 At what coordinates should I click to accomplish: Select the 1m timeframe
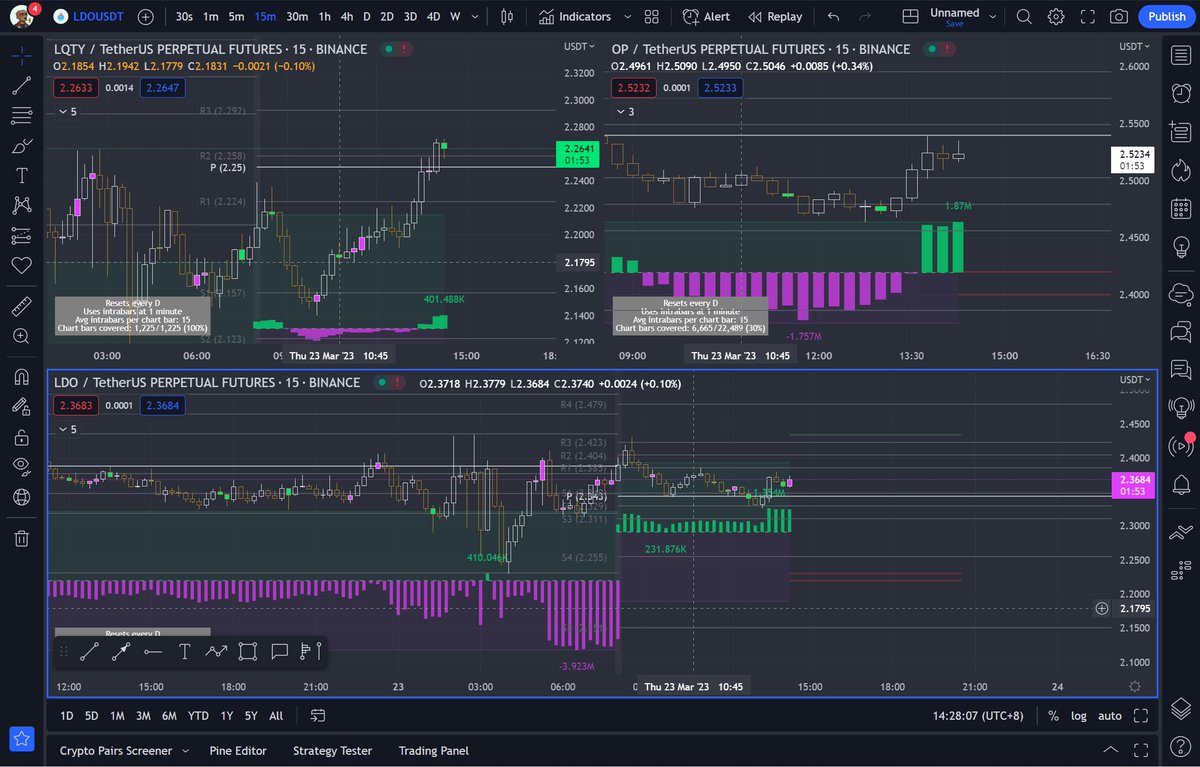(x=210, y=16)
